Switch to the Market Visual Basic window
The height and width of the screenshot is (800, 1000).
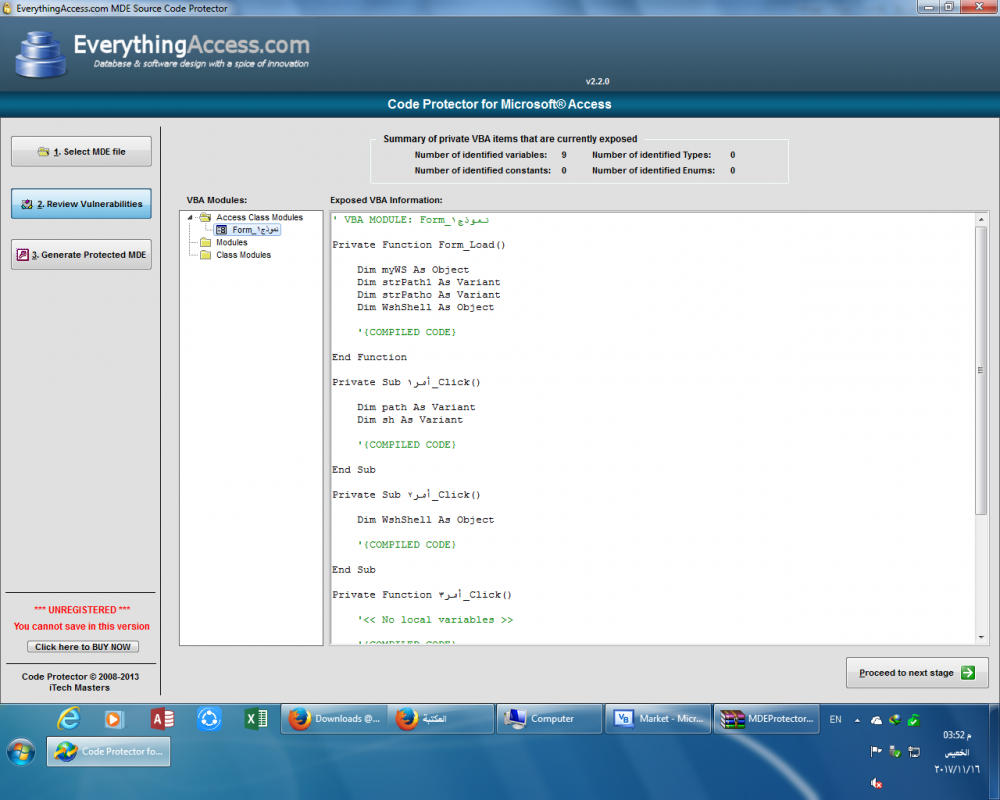pos(658,719)
